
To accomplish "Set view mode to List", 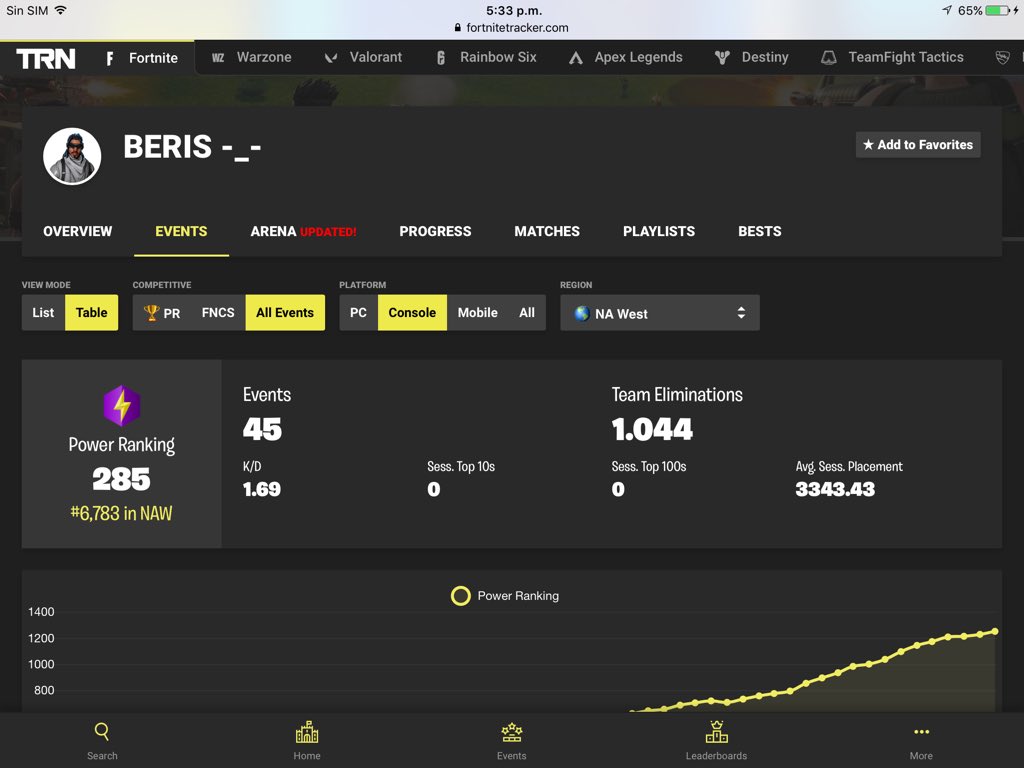I will tap(43, 313).
